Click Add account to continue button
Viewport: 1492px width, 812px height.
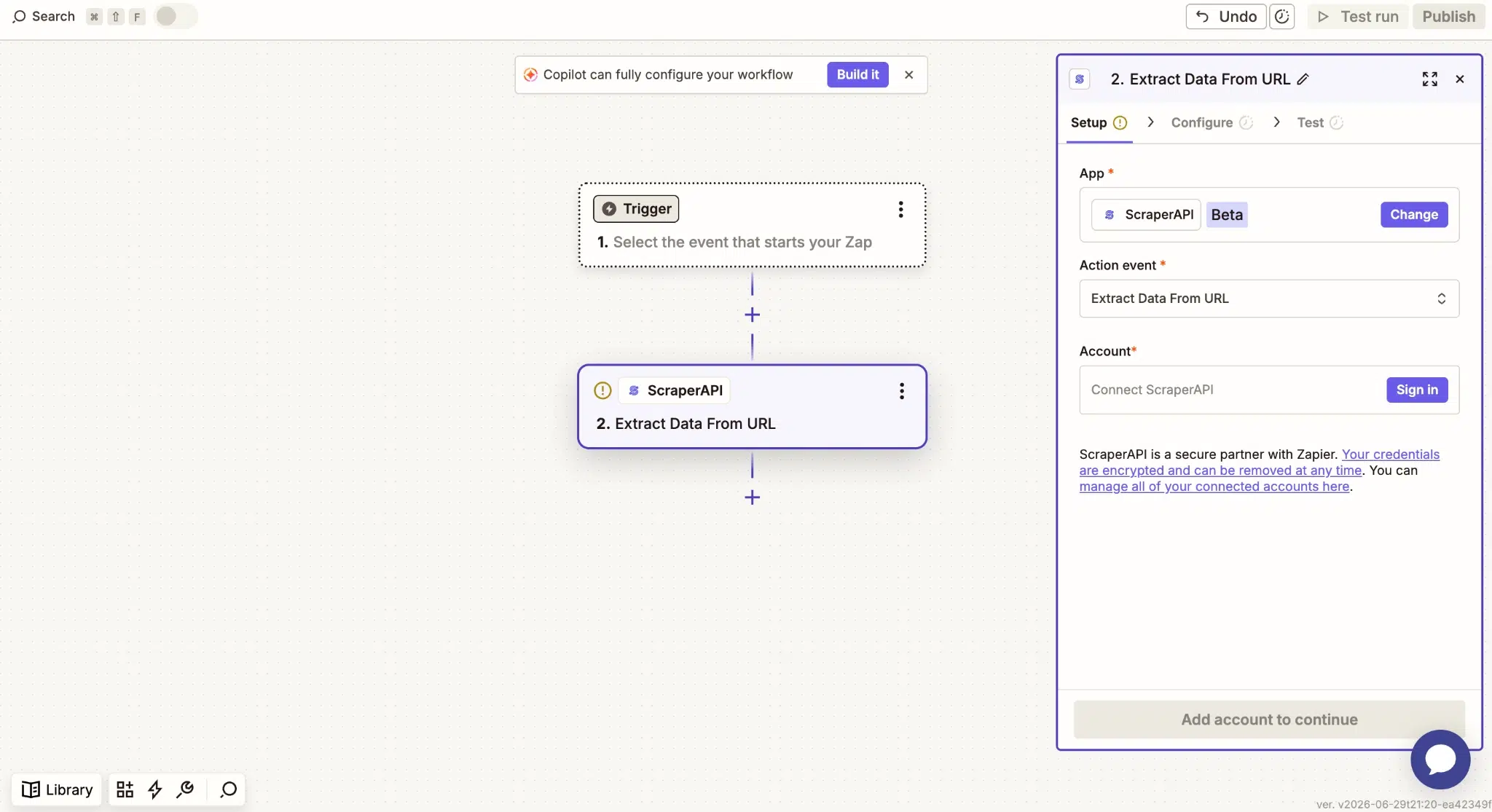coord(1269,720)
